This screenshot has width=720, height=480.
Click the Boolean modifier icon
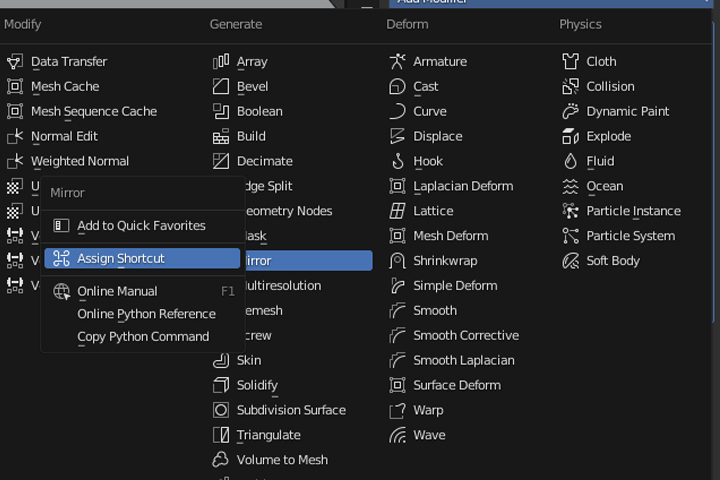coord(221,111)
